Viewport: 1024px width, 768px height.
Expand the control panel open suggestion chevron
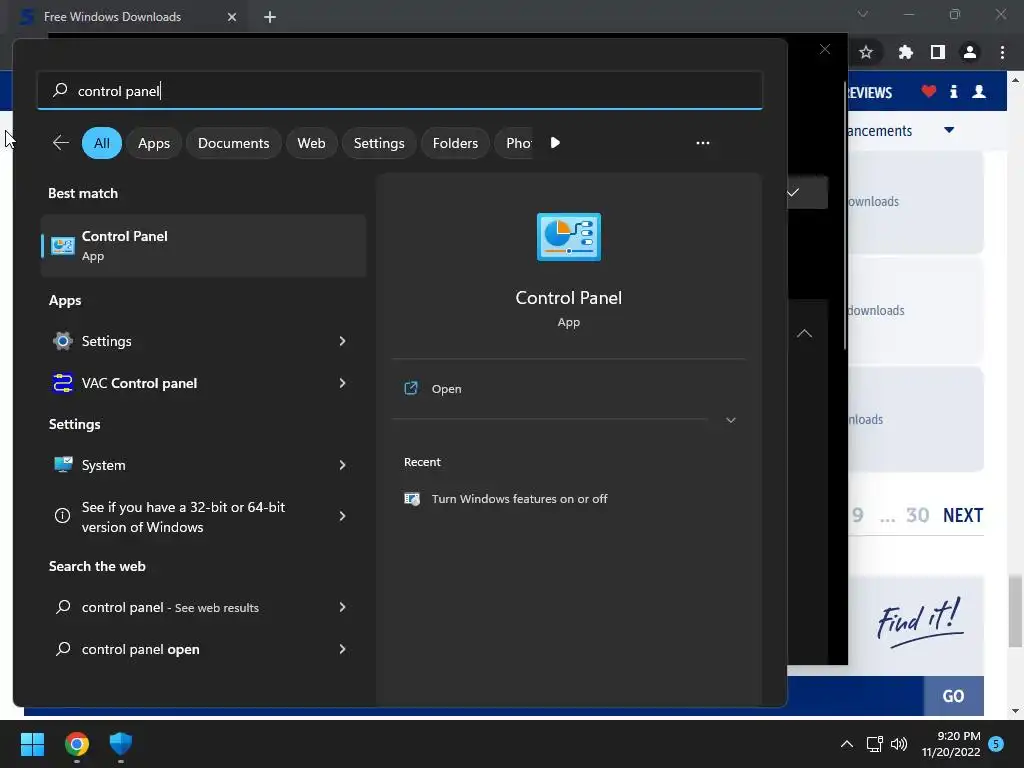(x=342, y=649)
